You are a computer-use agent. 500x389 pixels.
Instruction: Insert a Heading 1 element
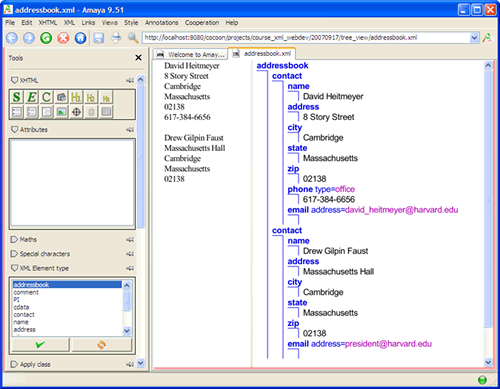76,97
